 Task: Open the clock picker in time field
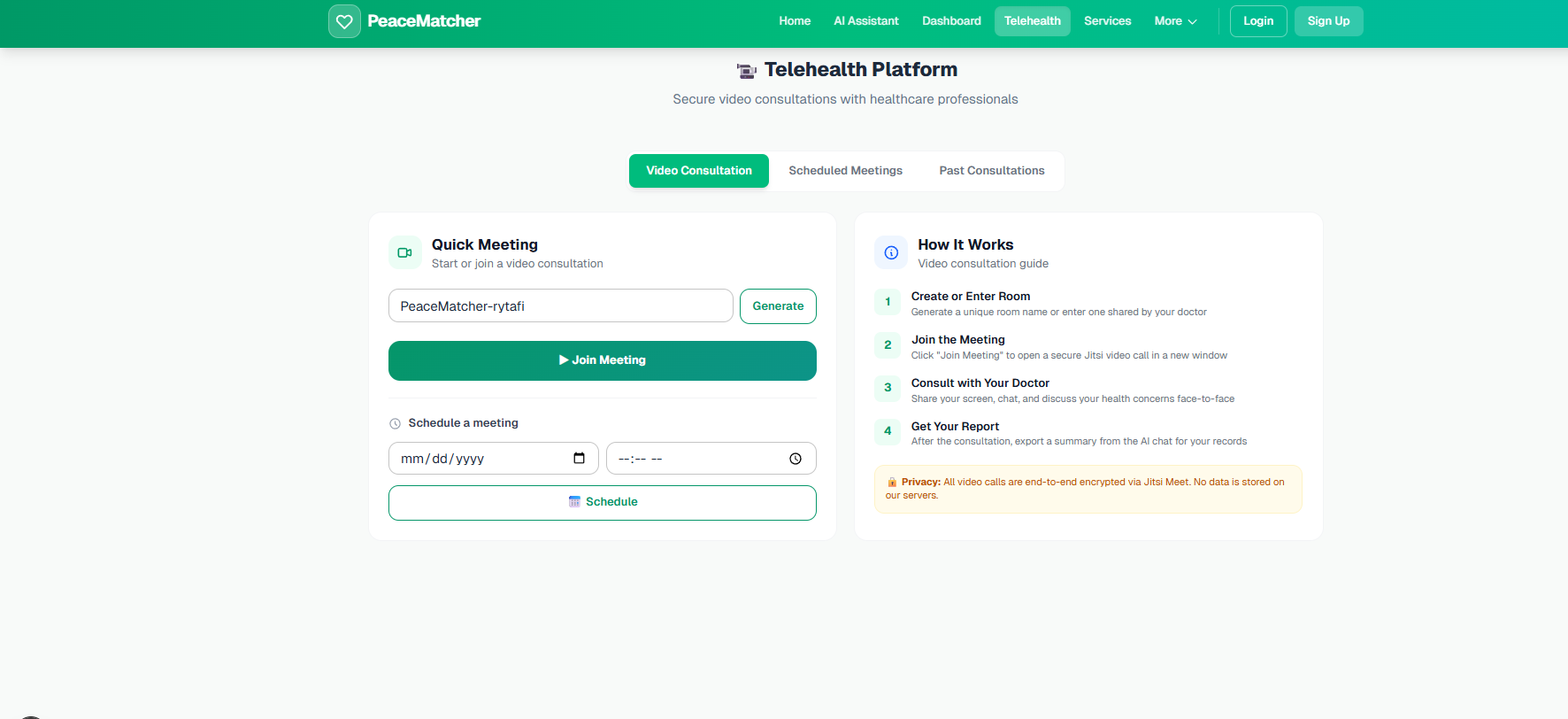point(796,459)
